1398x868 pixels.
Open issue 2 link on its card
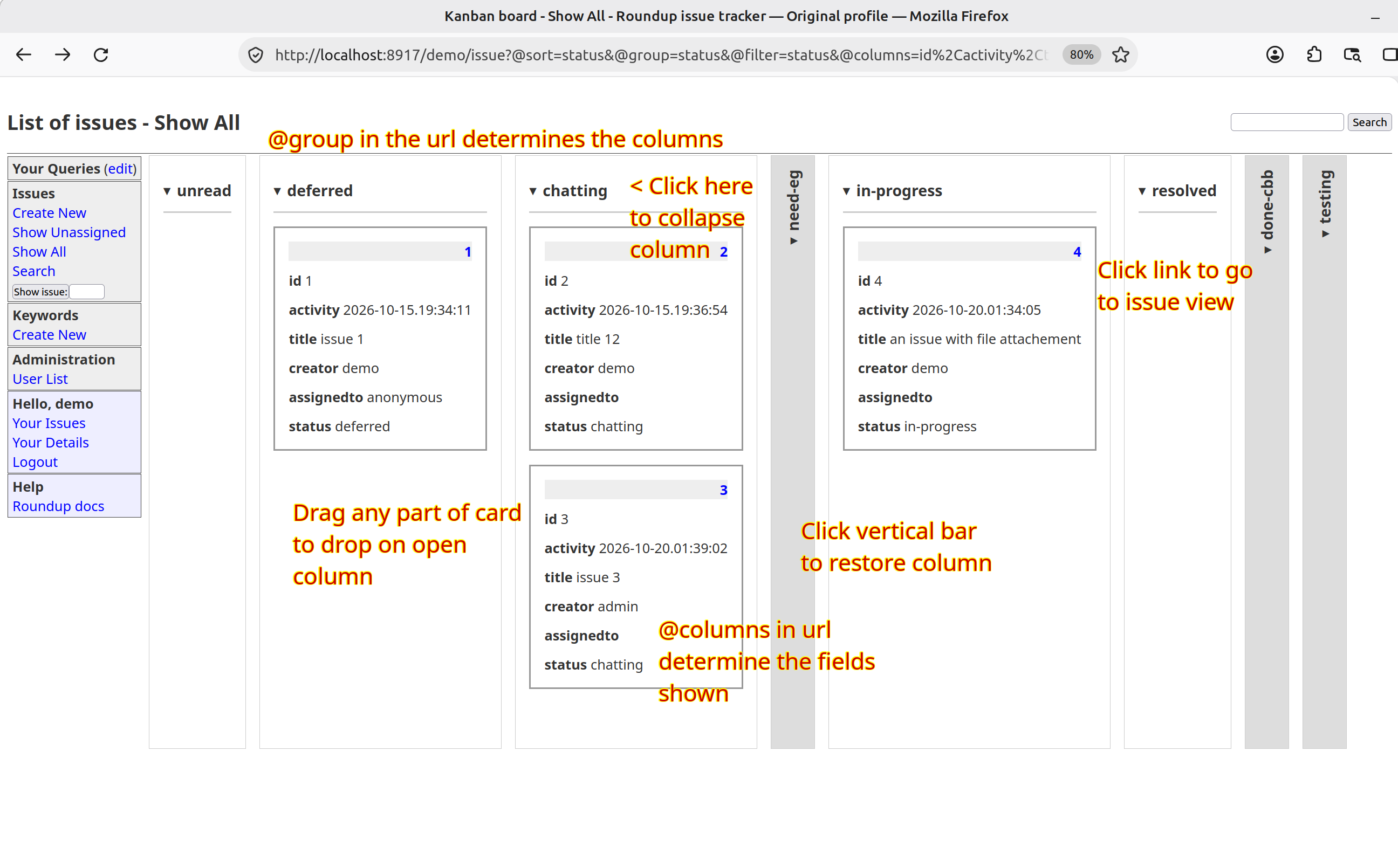pos(723,251)
